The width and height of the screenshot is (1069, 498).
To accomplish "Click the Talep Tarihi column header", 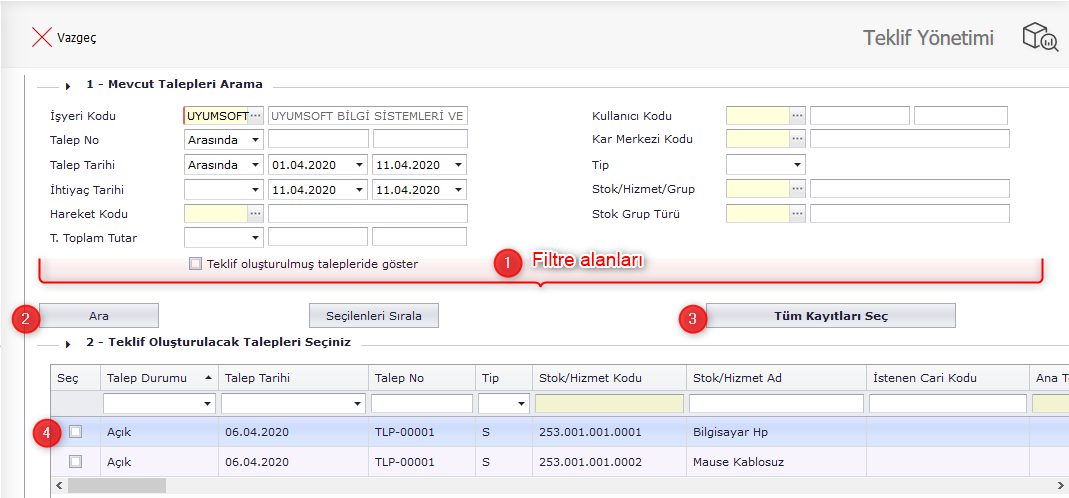I will point(290,378).
